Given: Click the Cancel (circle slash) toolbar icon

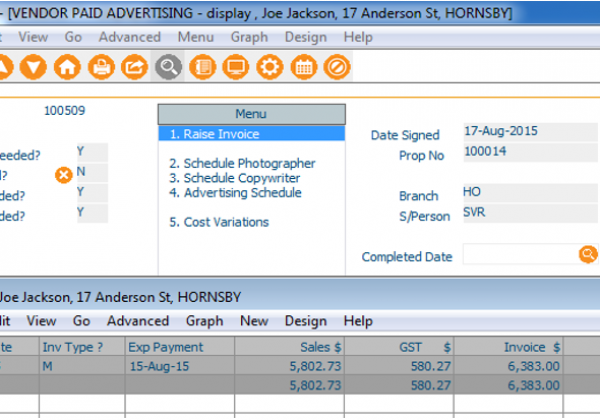Looking at the screenshot, I should (337, 67).
